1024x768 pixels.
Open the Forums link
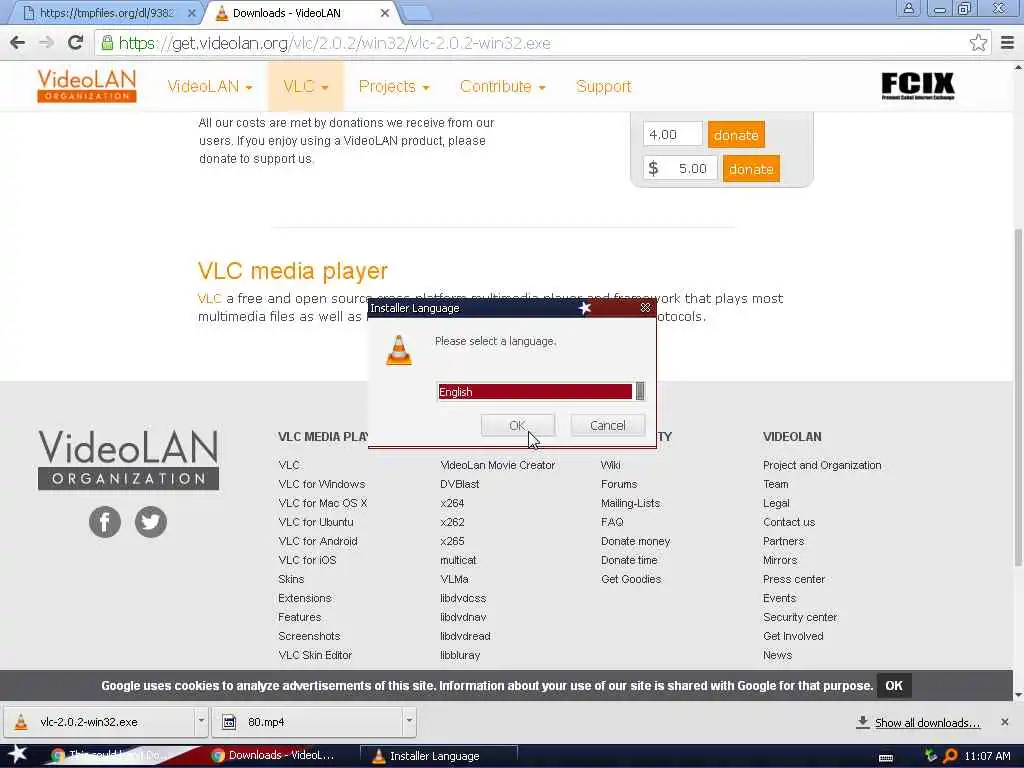point(619,484)
